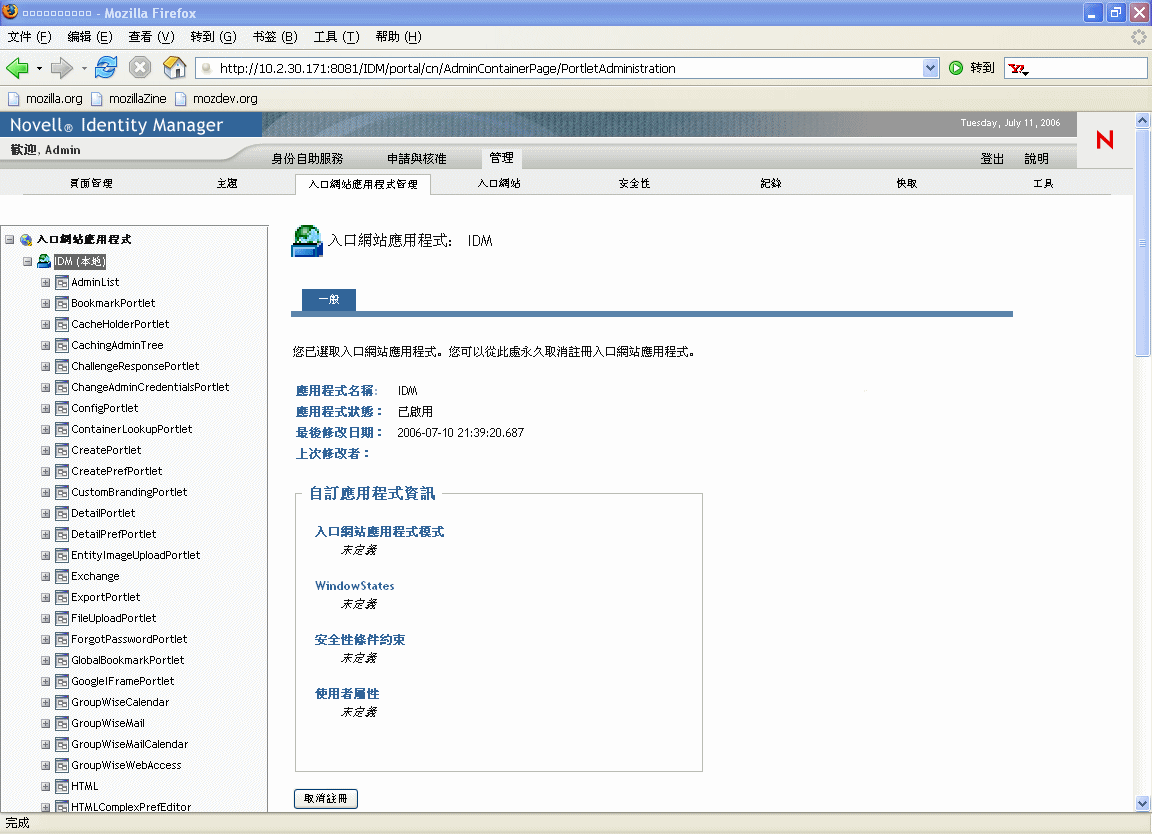Click the ConfigPortlet icon
Screen dimensions: 1152x834
point(62,409)
